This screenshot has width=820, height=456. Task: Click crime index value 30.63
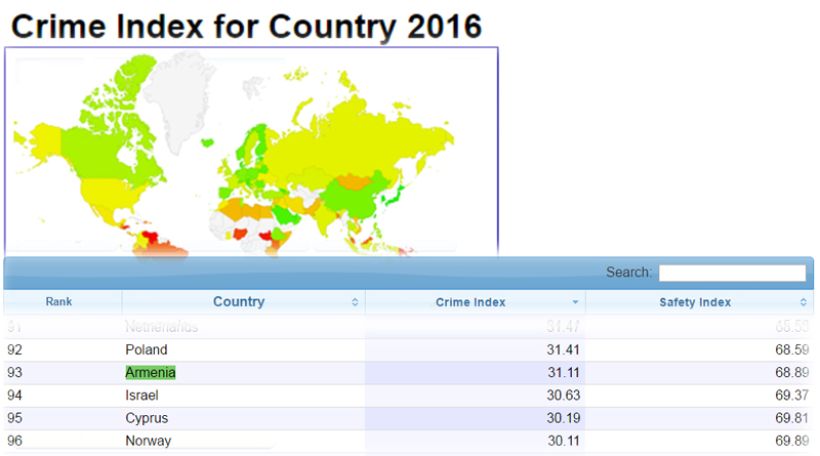point(563,395)
